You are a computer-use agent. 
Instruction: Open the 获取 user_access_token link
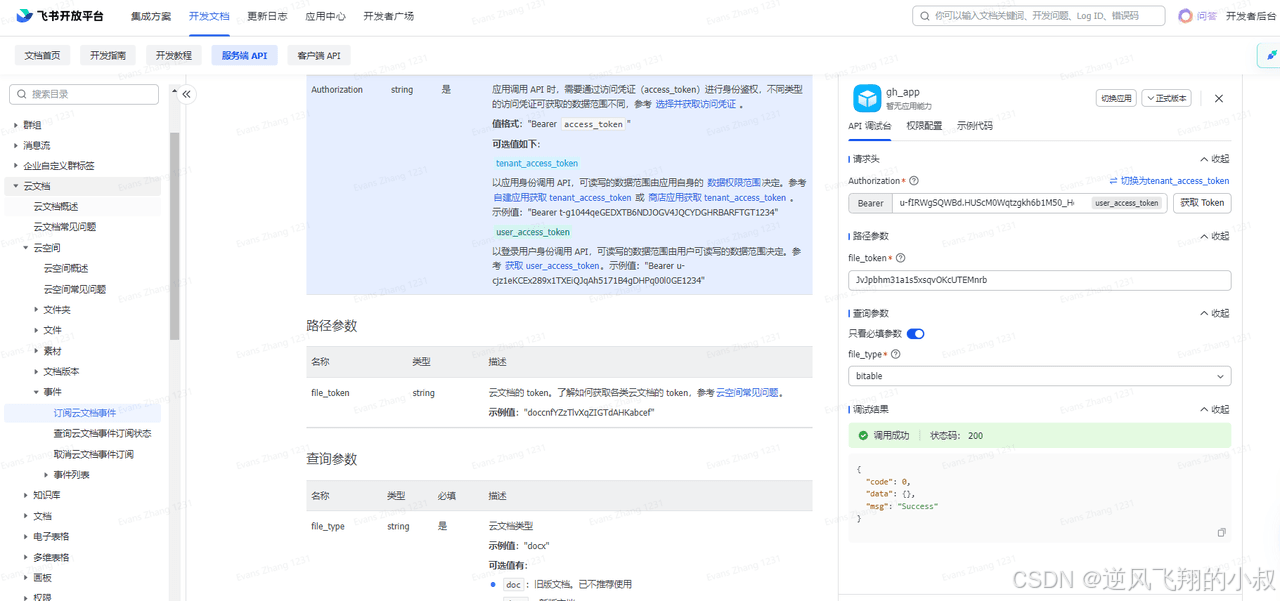[x=553, y=266]
